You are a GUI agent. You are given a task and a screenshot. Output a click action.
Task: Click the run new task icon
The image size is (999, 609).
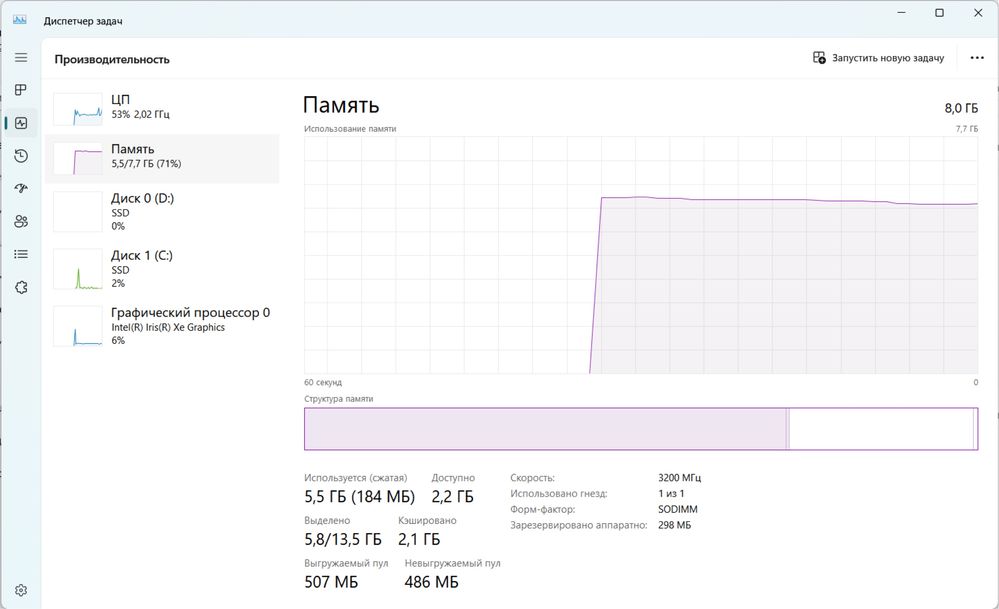click(x=819, y=58)
